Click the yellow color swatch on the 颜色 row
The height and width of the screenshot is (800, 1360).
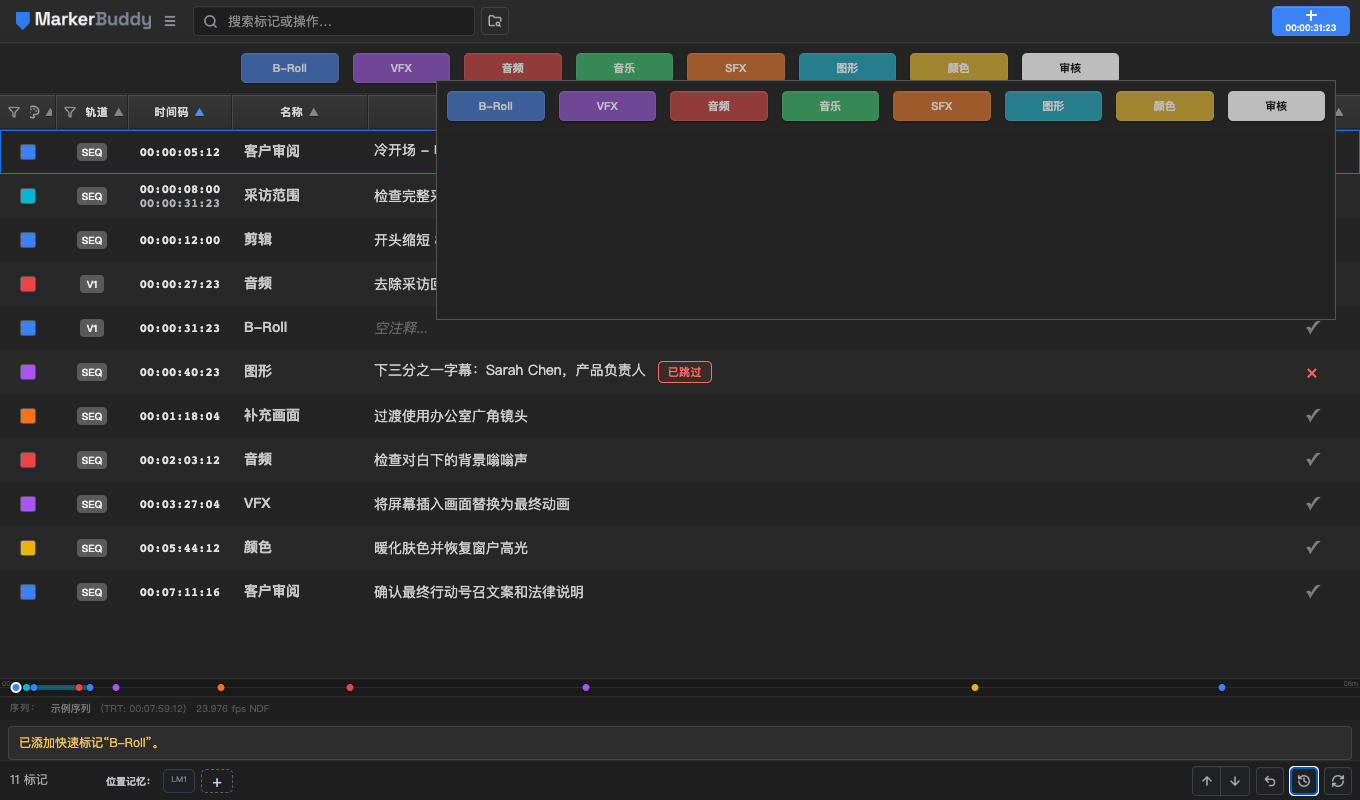click(x=28, y=548)
